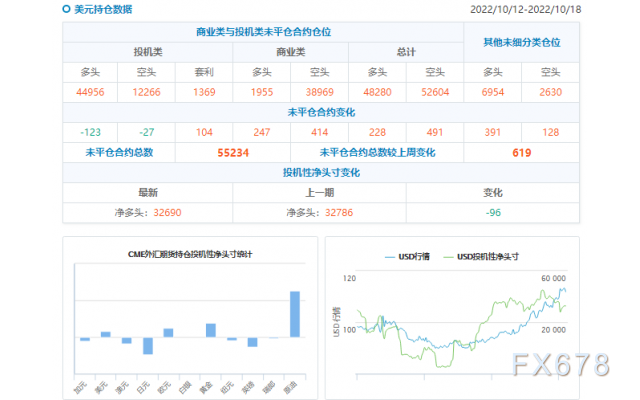This screenshot has width=640, height=400.
Task: Select the total long value 48280
Action: pyautogui.click(x=377, y=92)
